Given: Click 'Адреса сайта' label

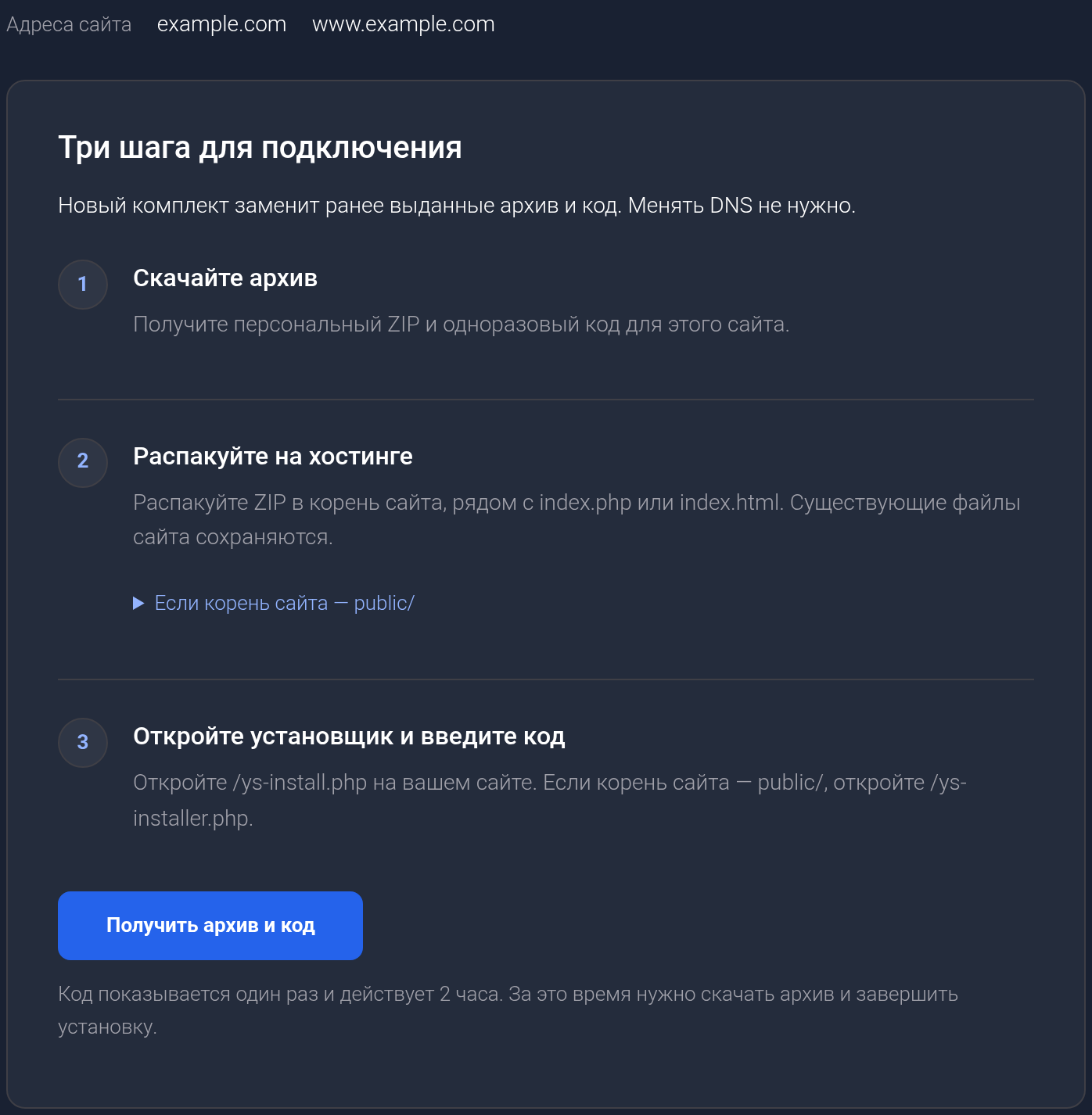Looking at the screenshot, I should tap(69, 24).
